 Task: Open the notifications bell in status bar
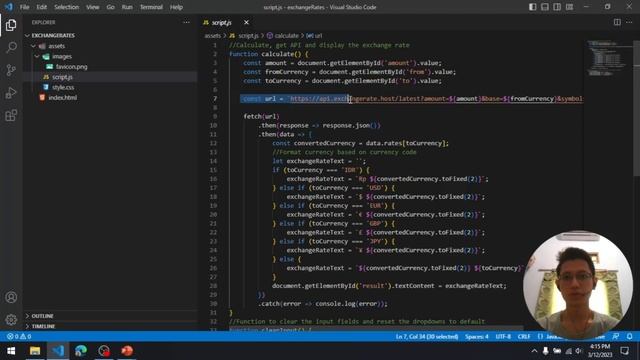[x=629, y=337]
